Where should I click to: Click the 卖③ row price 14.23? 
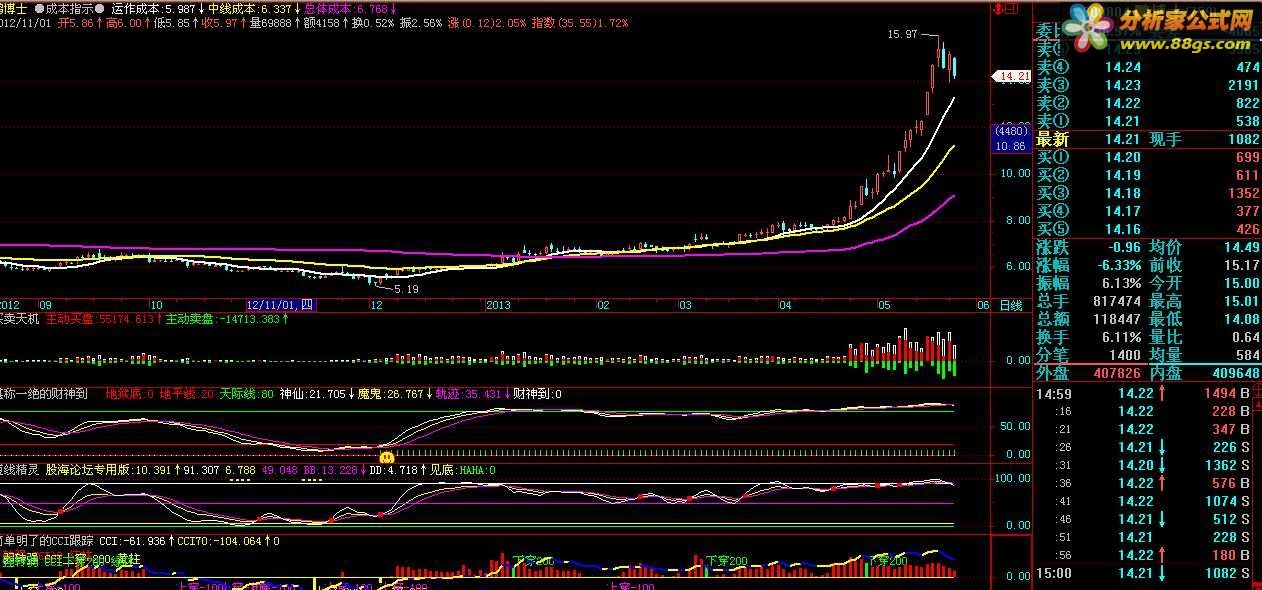[x=1122, y=86]
